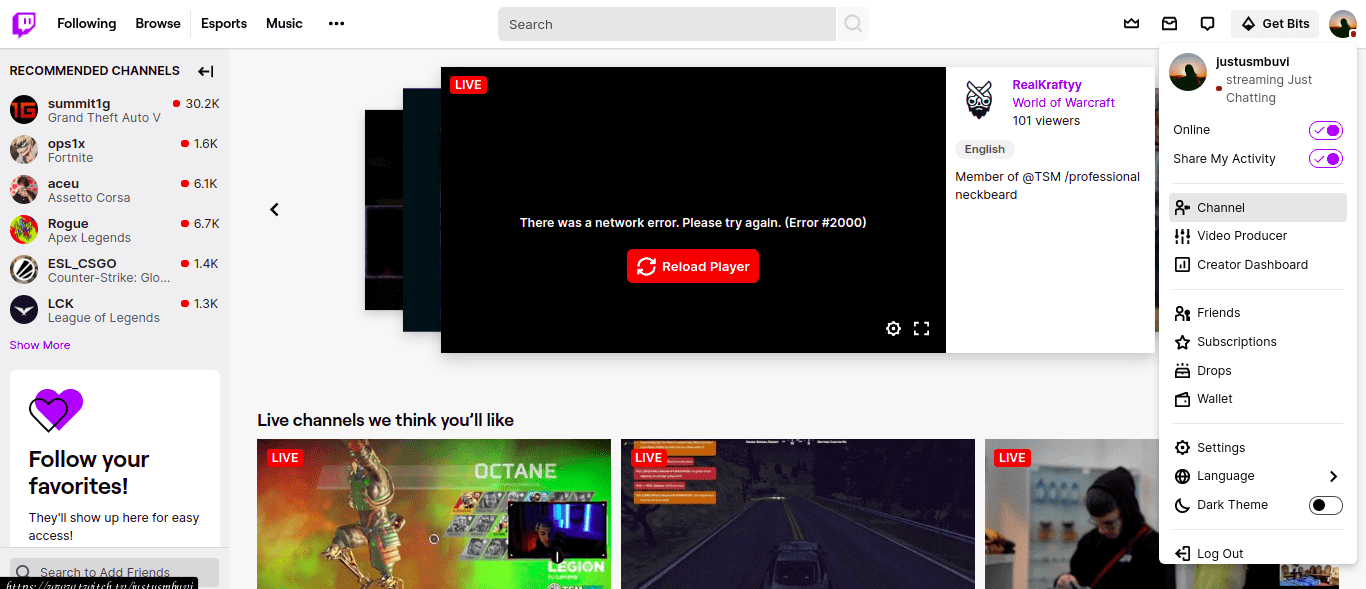Click the Twitch logo home icon
The width and height of the screenshot is (1366, 589).
point(24,24)
